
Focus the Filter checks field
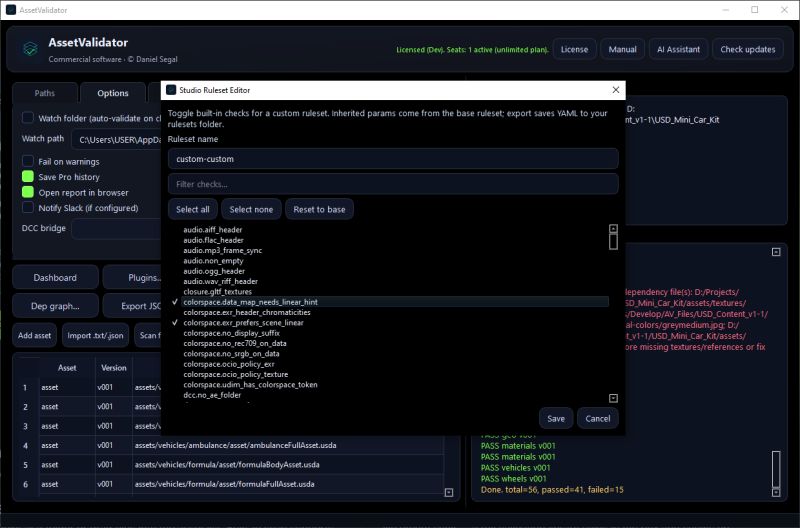[393, 184]
